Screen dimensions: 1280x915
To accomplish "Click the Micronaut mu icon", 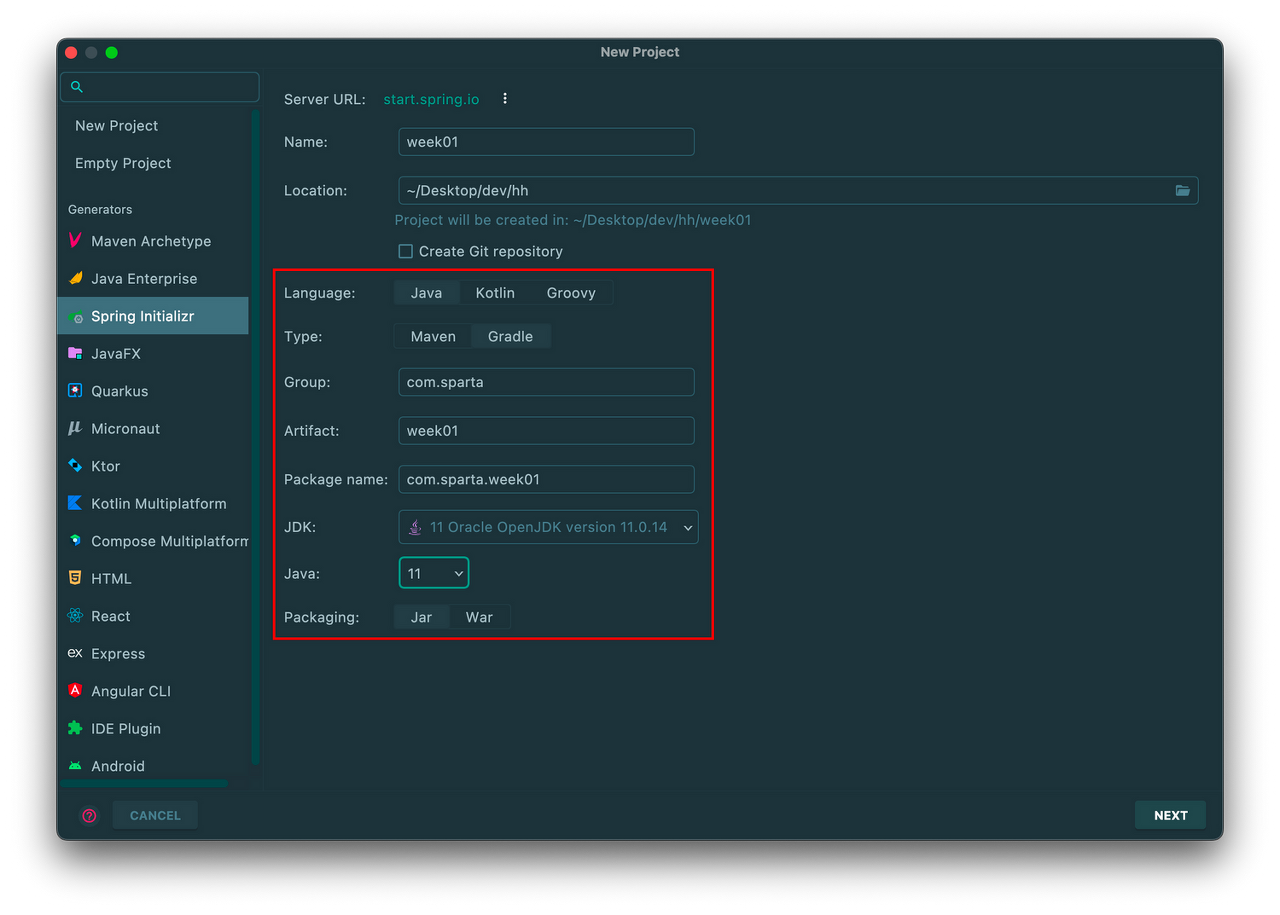I will (x=75, y=428).
